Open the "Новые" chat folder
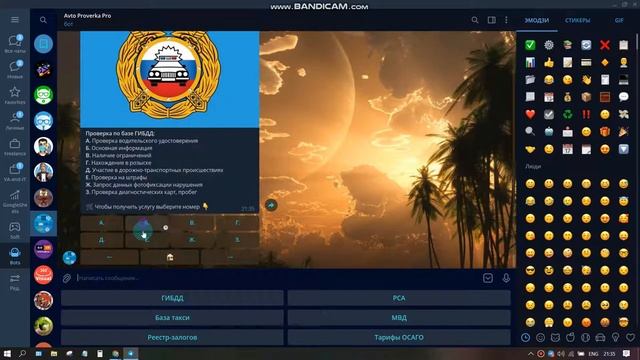Image resolution: width=640 pixels, height=360 pixels. coord(15,69)
